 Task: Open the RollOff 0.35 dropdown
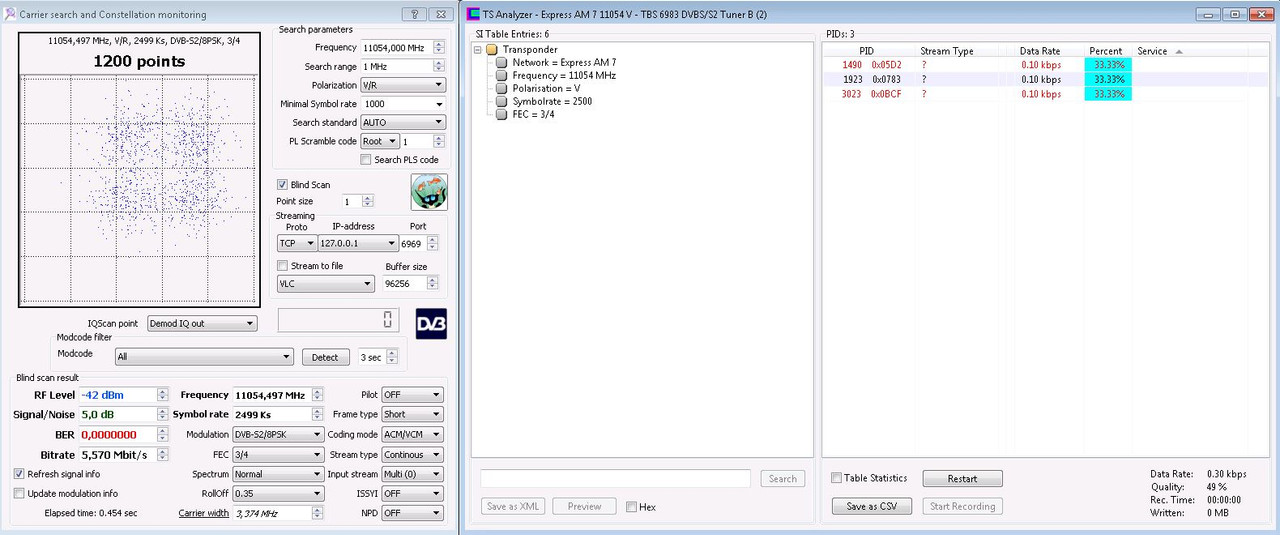(278, 493)
